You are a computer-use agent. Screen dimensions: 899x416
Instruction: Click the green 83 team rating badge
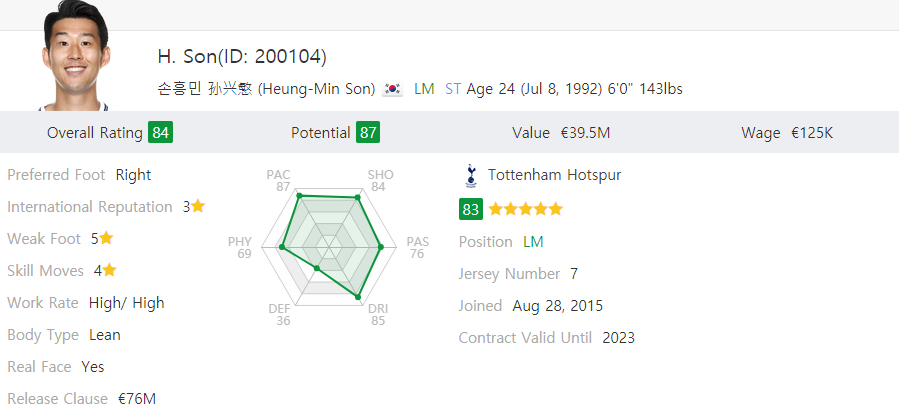point(471,209)
